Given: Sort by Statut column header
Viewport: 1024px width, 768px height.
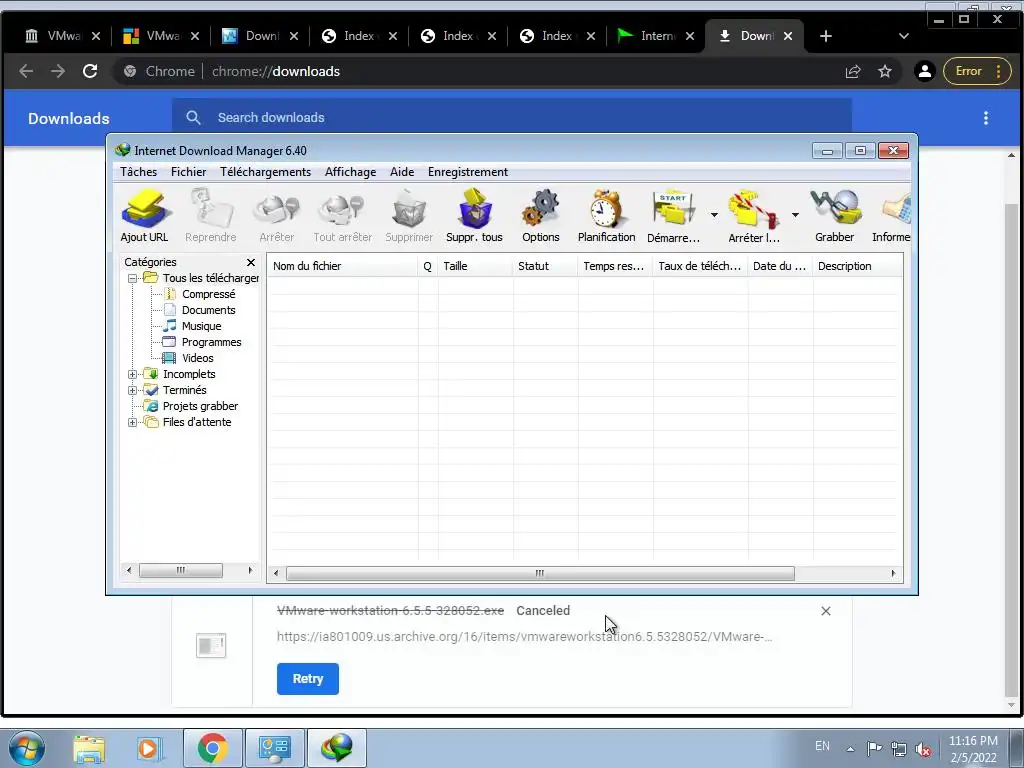Looking at the screenshot, I should click(x=545, y=266).
